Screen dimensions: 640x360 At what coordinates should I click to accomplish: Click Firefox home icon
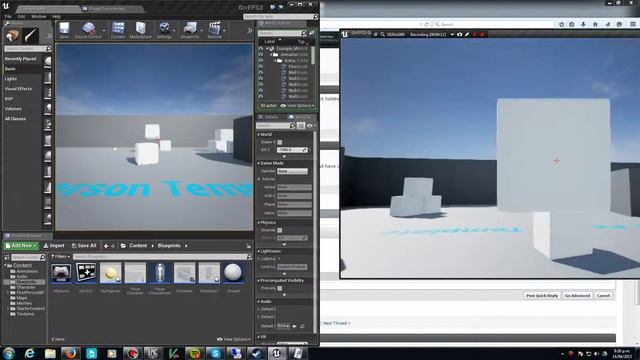click(x=595, y=24)
